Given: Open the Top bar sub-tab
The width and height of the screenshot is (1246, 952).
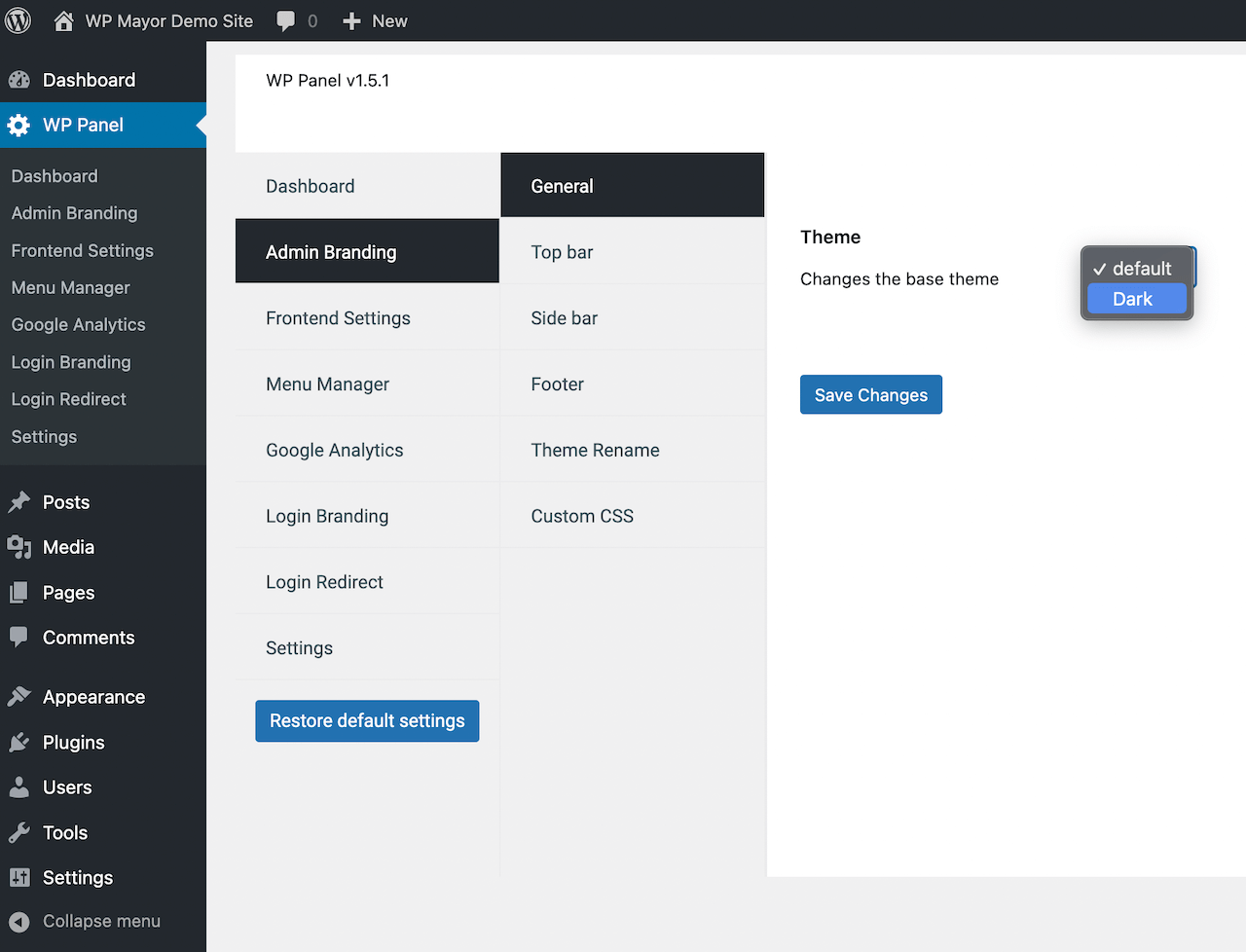Looking at the screenshot, I should [633, 252].
